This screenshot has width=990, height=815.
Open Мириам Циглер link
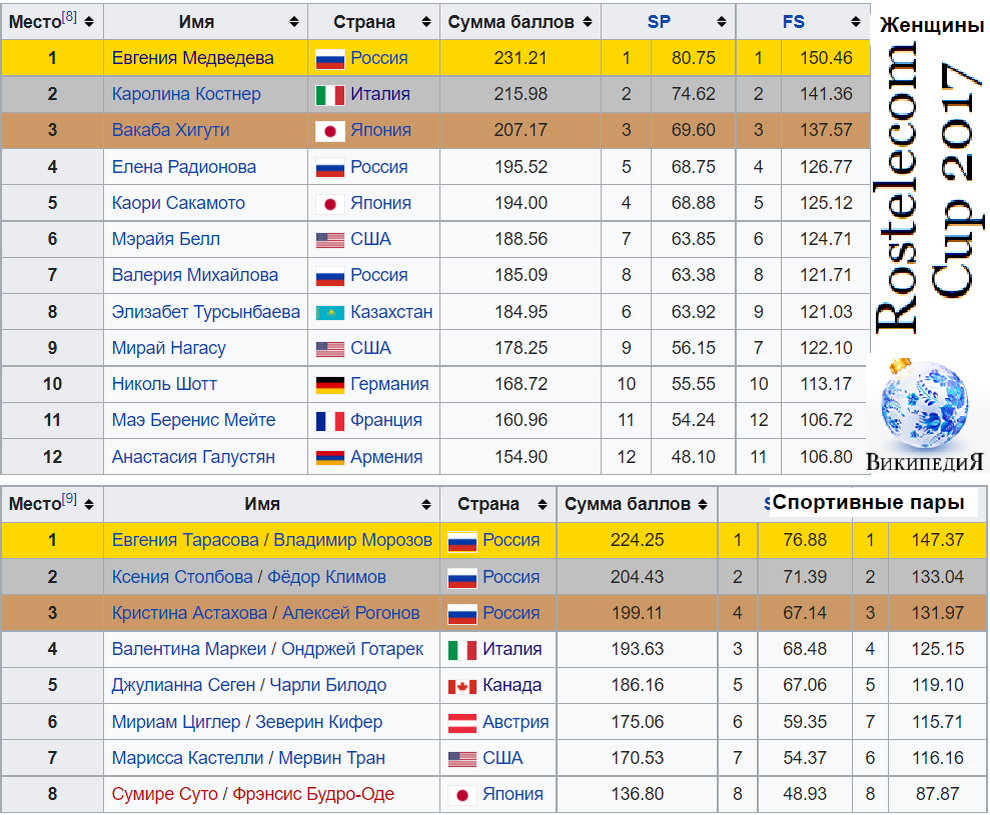[176, 722]
